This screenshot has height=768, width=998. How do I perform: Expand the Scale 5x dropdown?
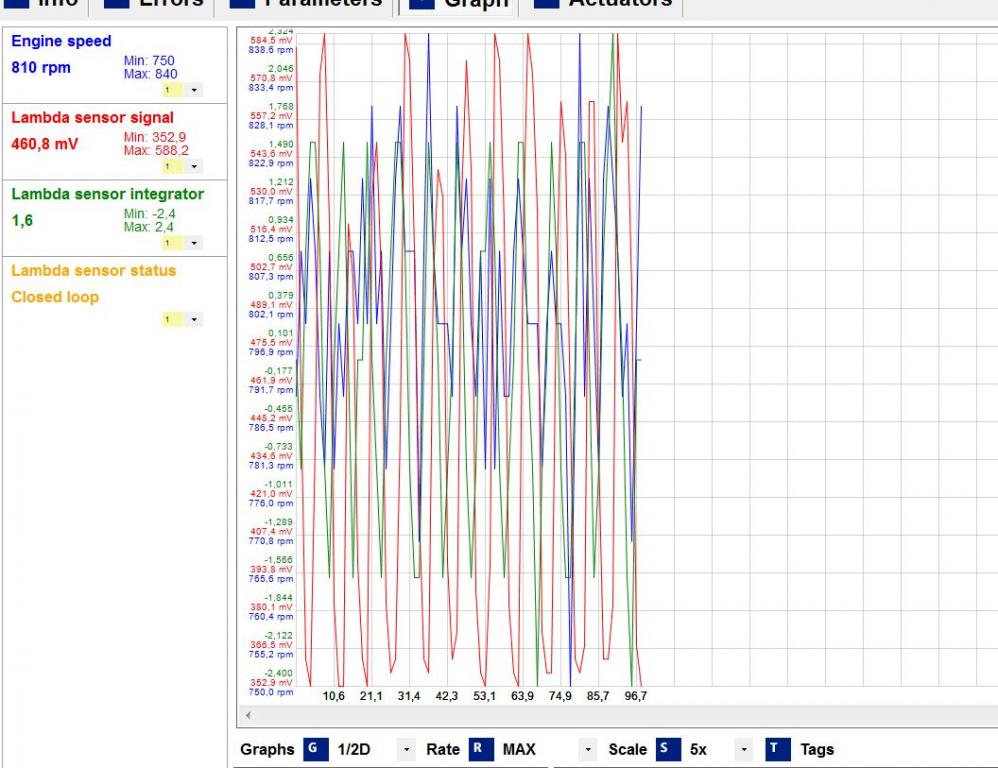(x=743, y=750)
